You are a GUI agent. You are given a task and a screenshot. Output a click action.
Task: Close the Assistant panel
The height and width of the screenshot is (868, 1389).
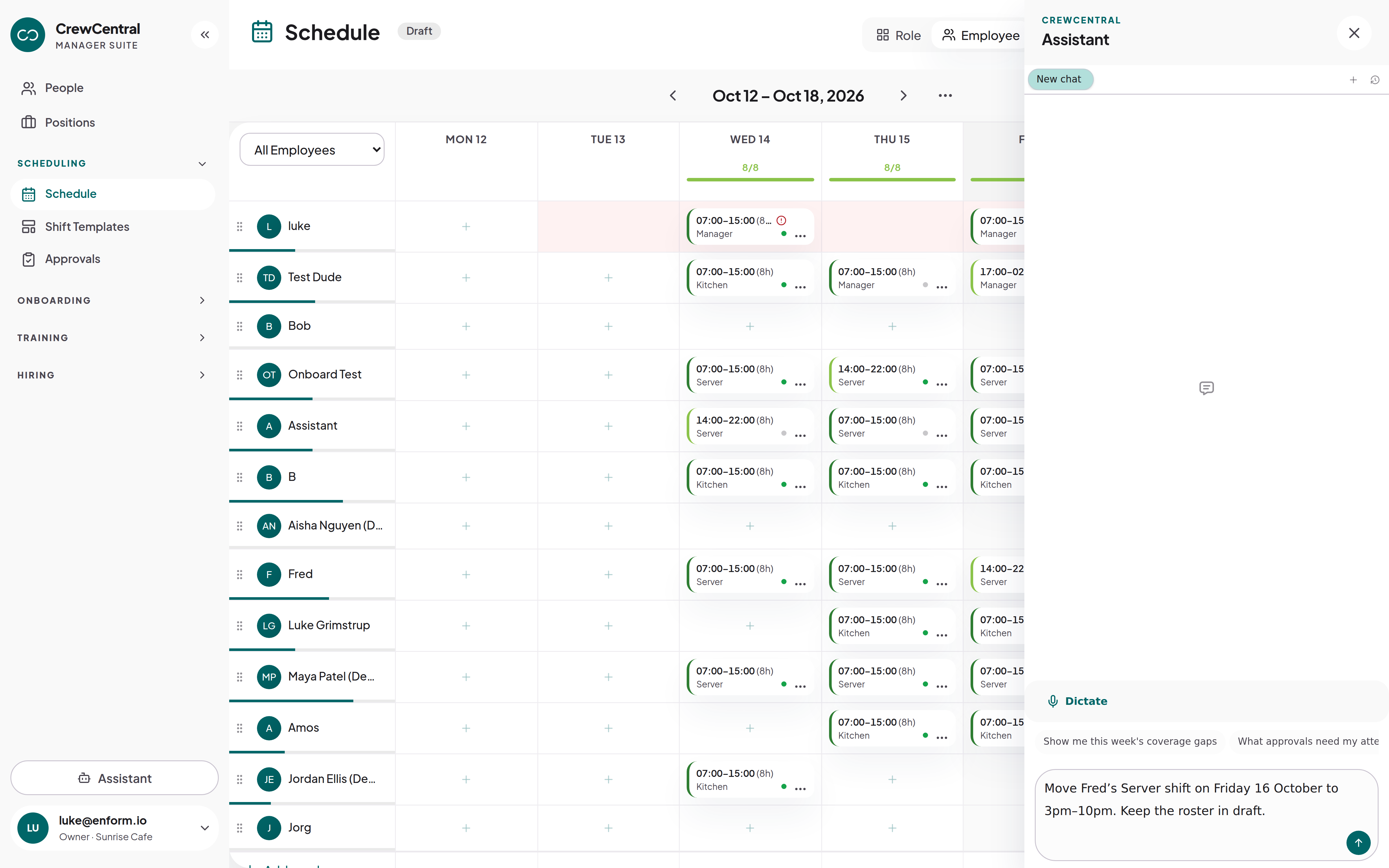click(x=1354, y=33)
